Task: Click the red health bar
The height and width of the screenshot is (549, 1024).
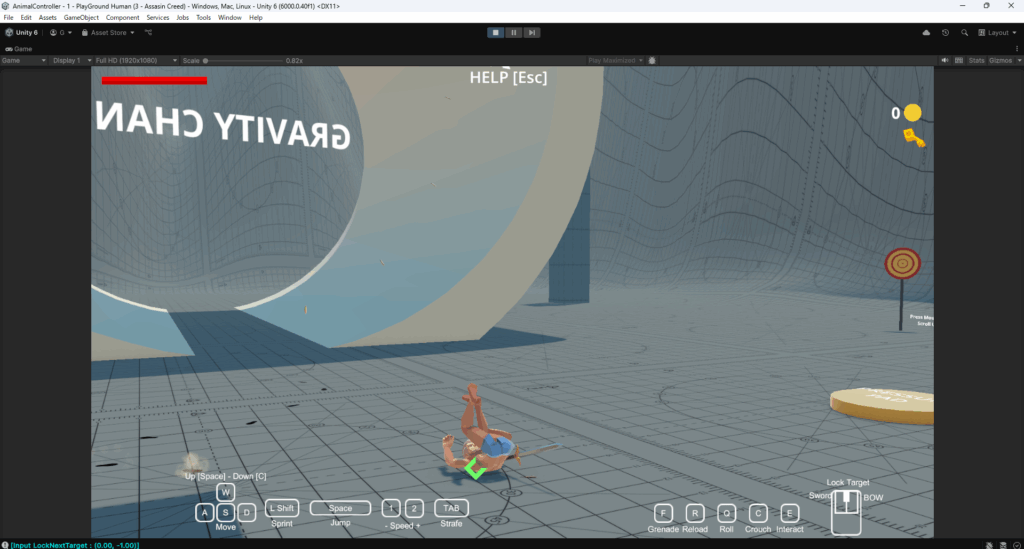Action: tap(154, 81)
